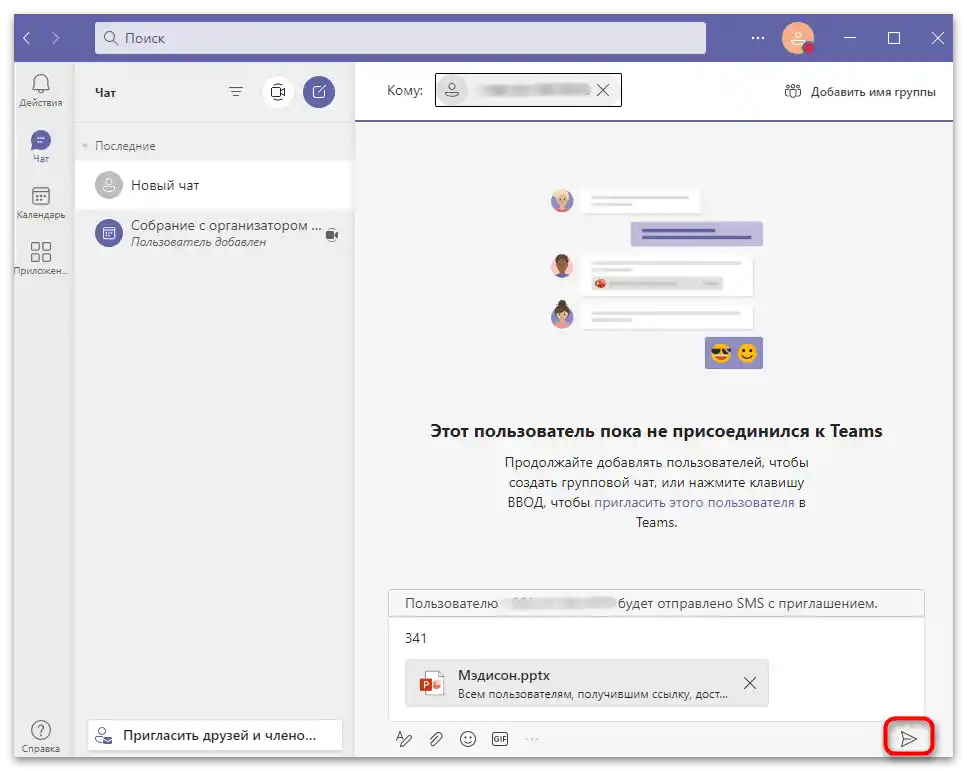Switch to the Чат tab in sidebar

(x=41, y=146)
